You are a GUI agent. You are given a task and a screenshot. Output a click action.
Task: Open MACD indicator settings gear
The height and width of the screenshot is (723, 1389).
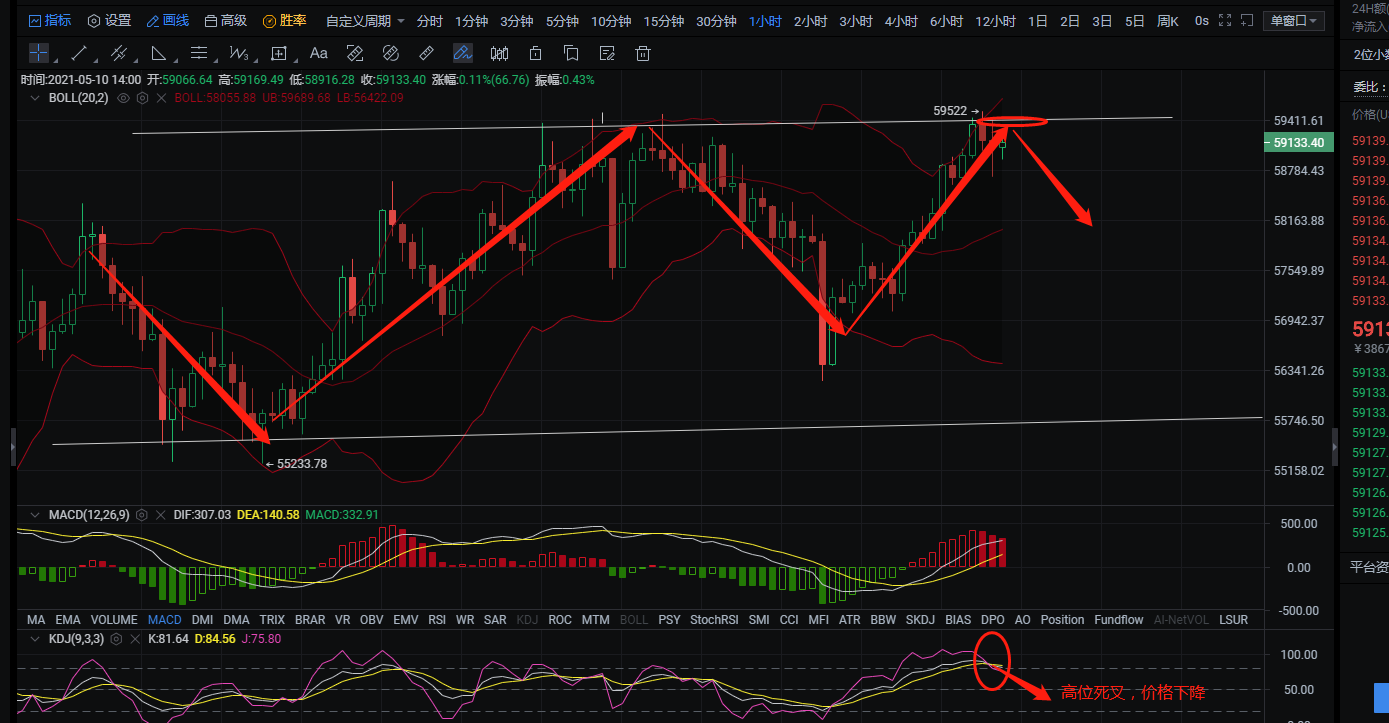[x=142, y=515]
